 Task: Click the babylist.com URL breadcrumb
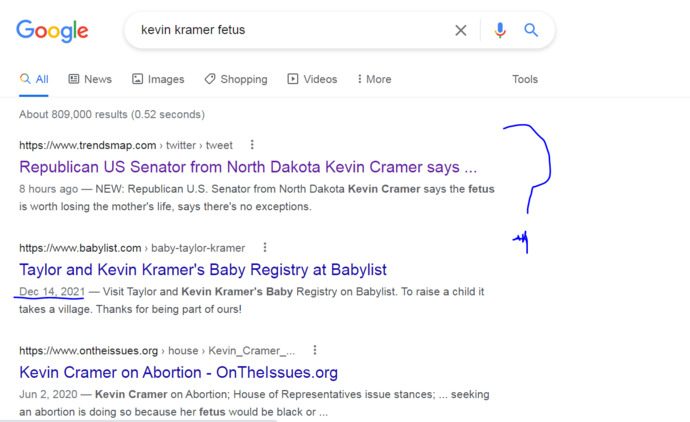click(132, 248)
